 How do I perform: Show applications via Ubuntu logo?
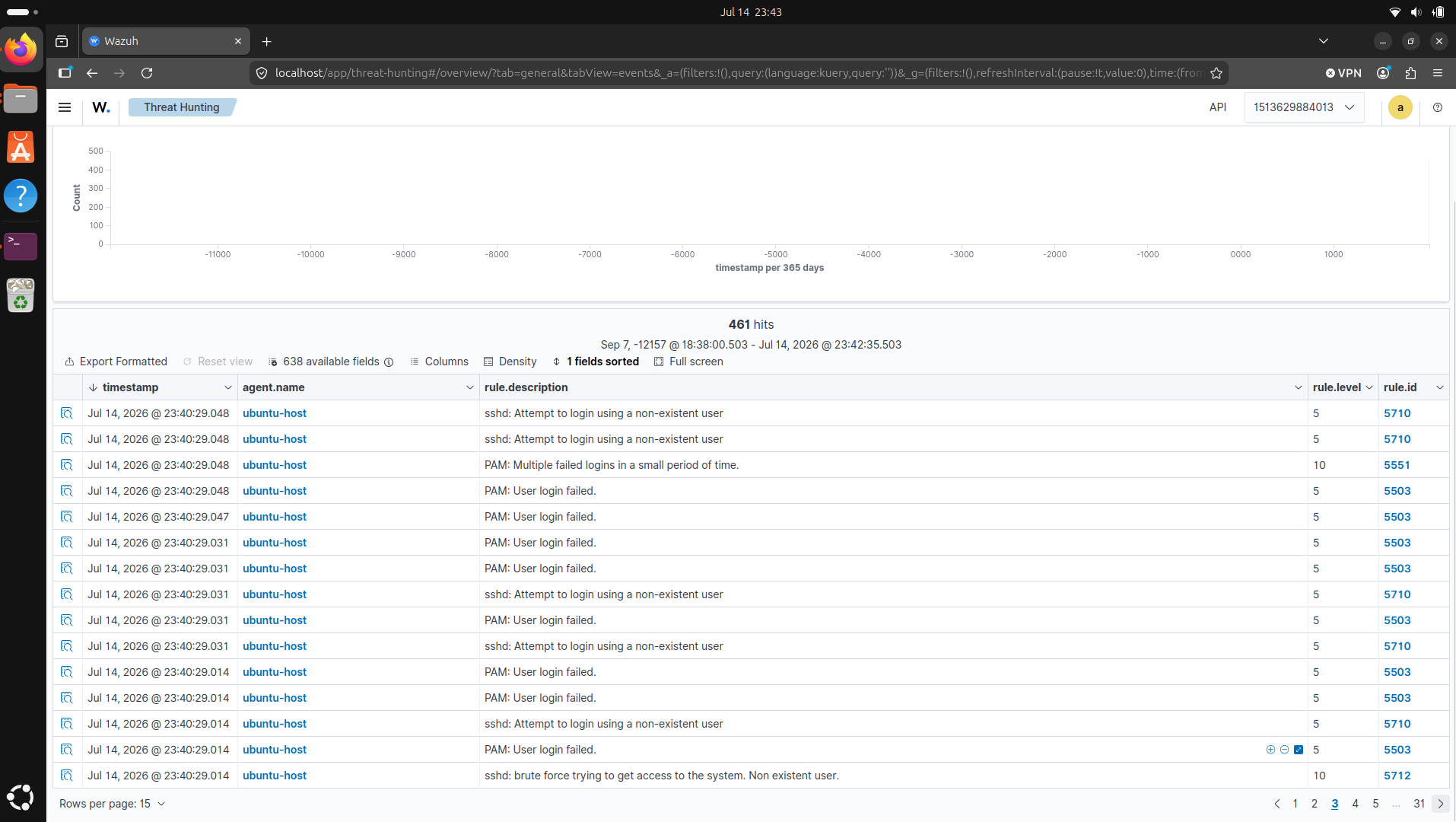point(21,797)
